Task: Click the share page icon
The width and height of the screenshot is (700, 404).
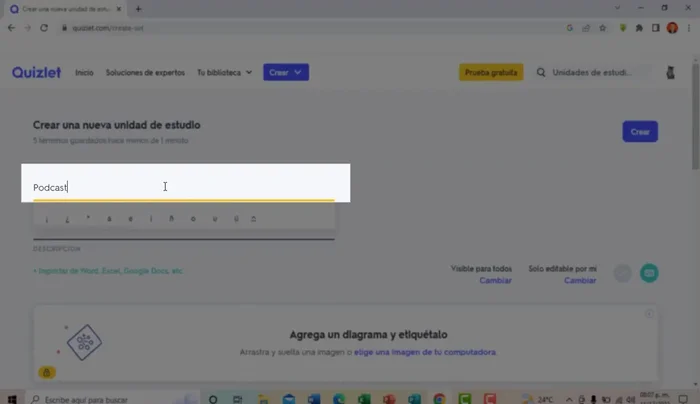Action: [586, 28]
